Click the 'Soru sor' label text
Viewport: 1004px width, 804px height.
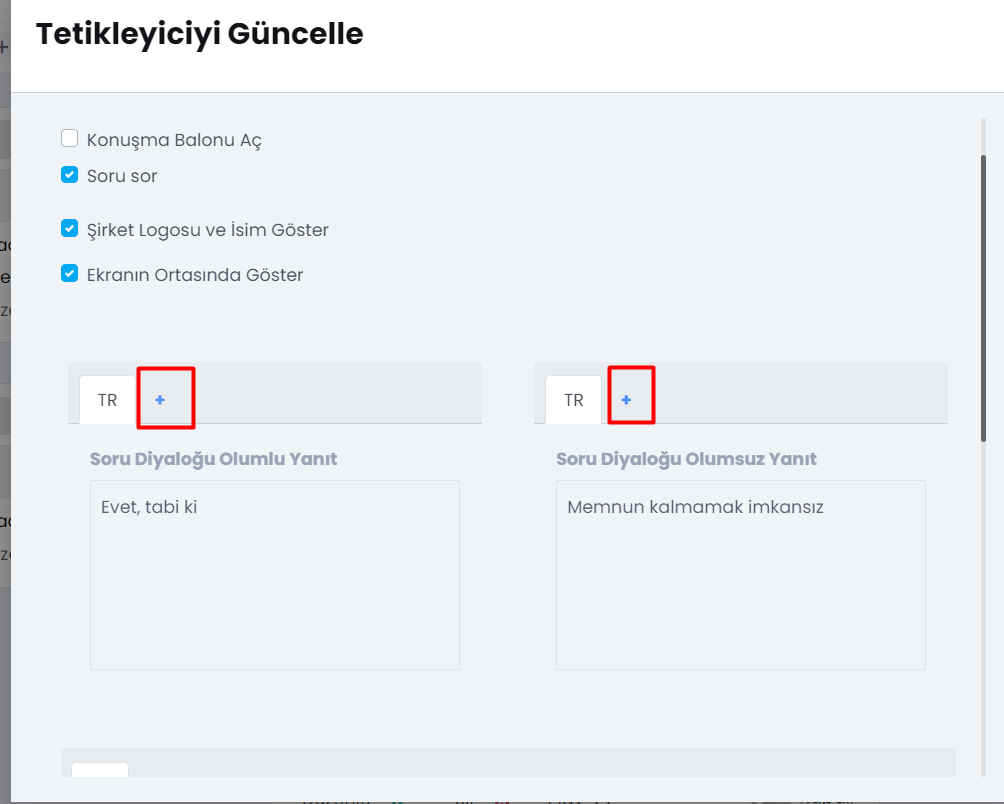click(x=122, y=176)
